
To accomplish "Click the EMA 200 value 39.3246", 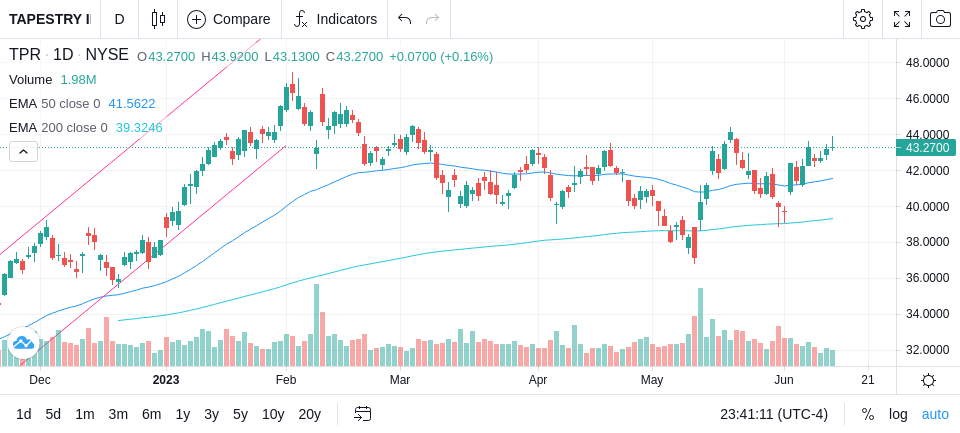I will coord(139,128).
